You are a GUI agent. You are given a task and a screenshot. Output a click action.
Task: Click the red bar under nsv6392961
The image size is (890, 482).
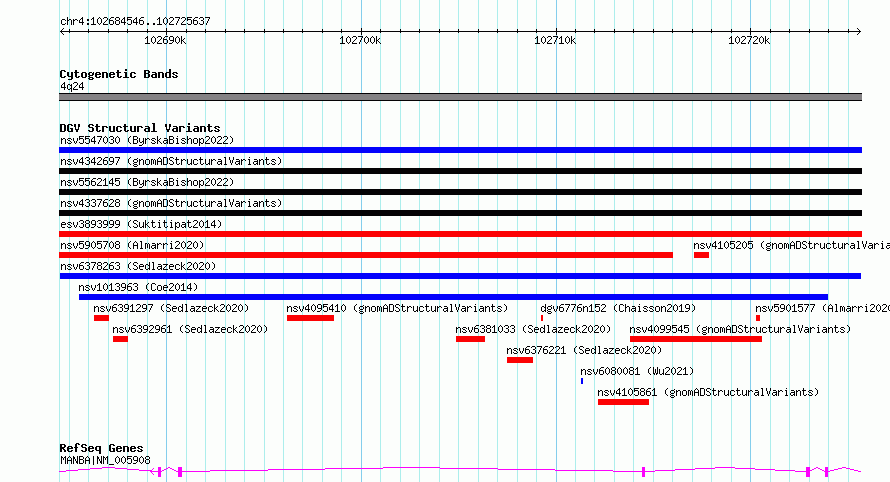click(x=120, y=340)
